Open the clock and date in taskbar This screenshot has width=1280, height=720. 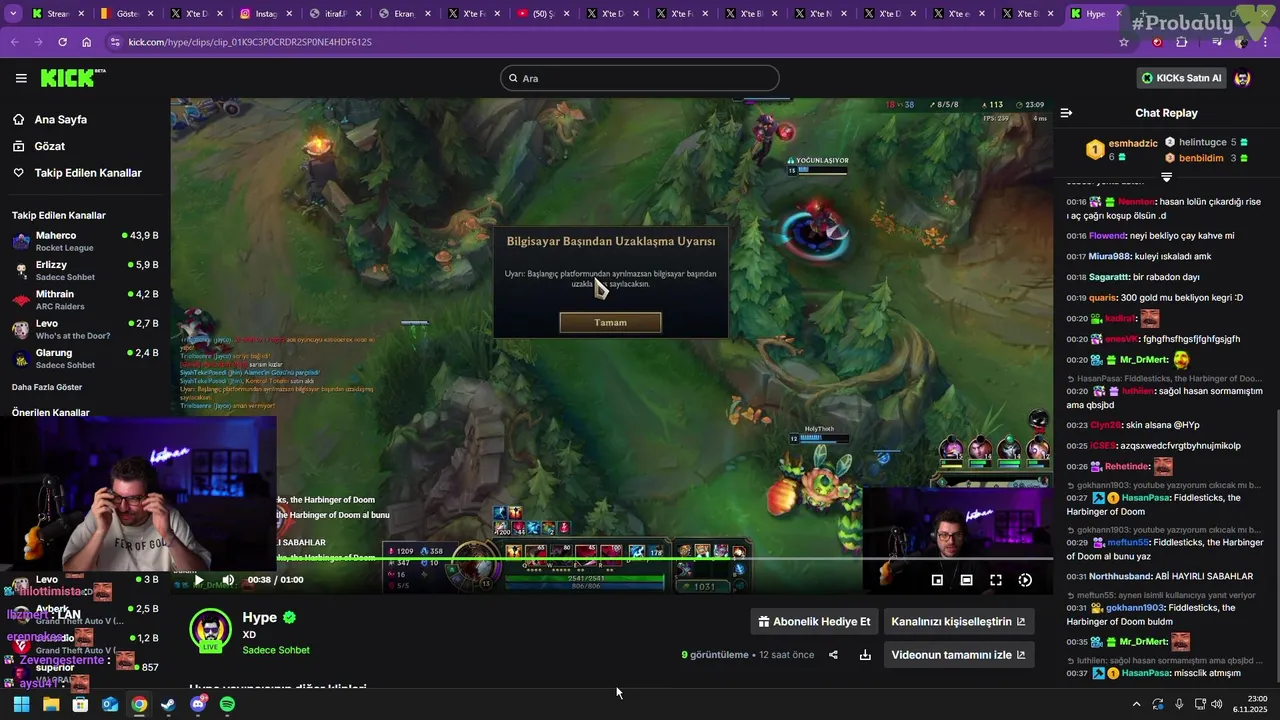pyautogui.click(x=1250, y=704)
